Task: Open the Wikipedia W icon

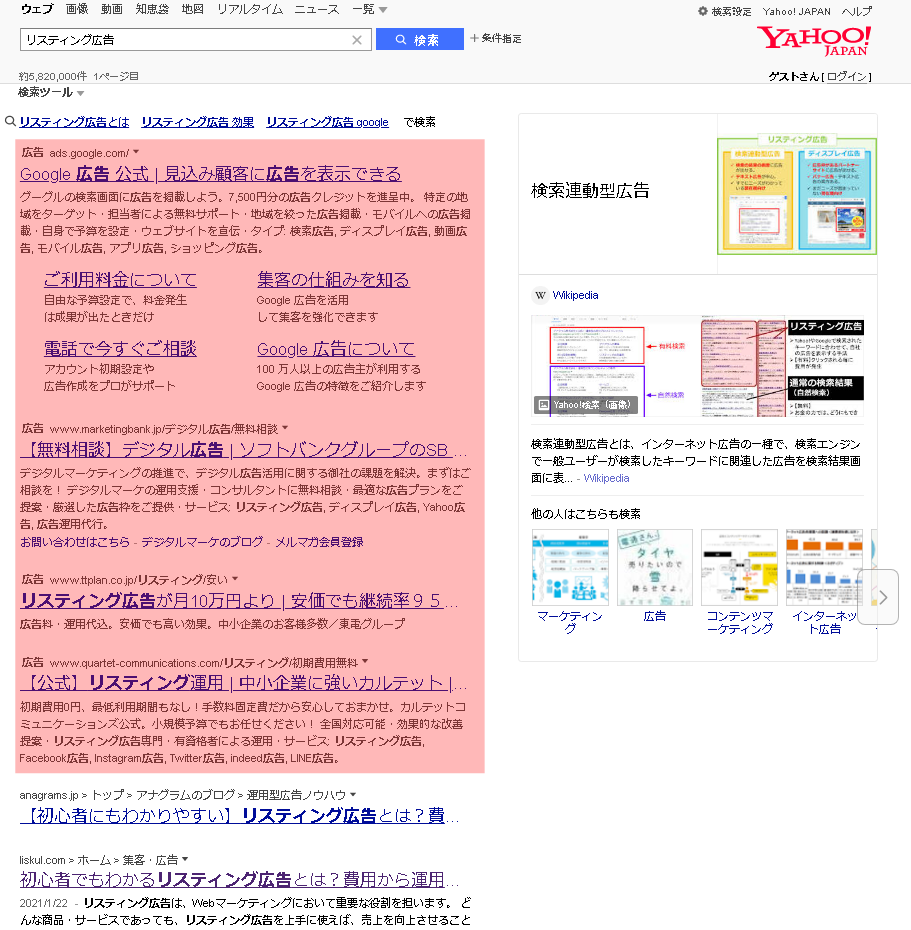Action: 540,295
